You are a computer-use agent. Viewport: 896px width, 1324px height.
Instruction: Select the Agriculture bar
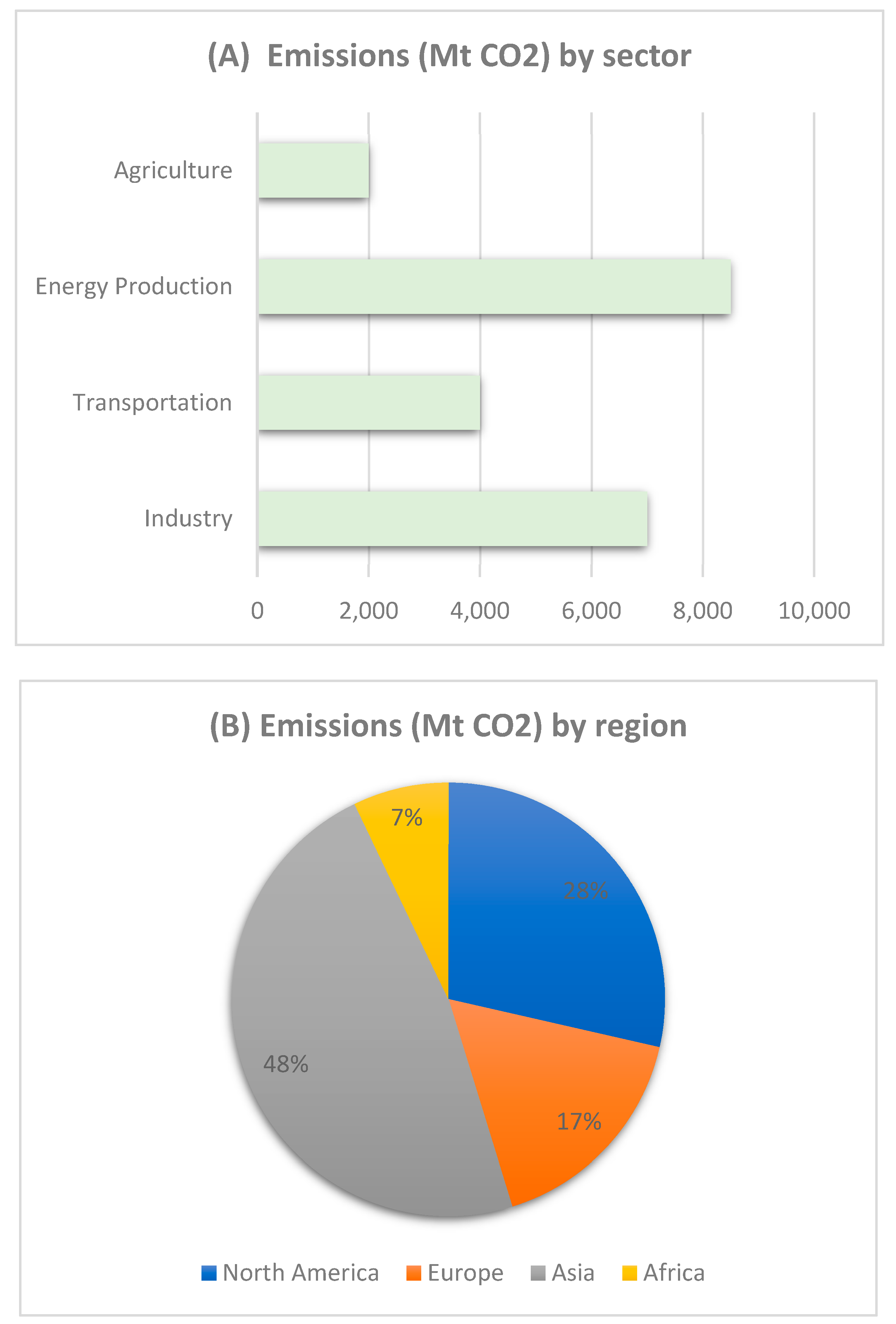pyautogui.click(x=313, y=170)
